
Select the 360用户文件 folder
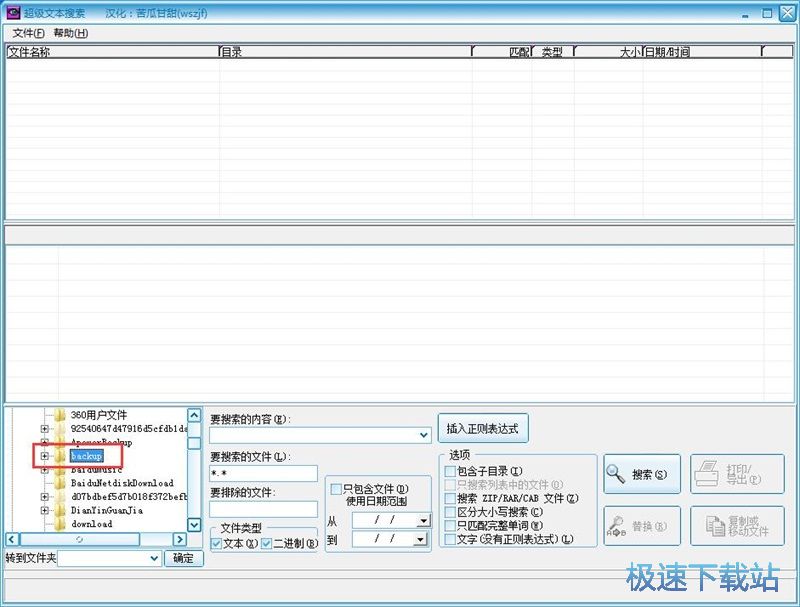(x=98, y=415)
